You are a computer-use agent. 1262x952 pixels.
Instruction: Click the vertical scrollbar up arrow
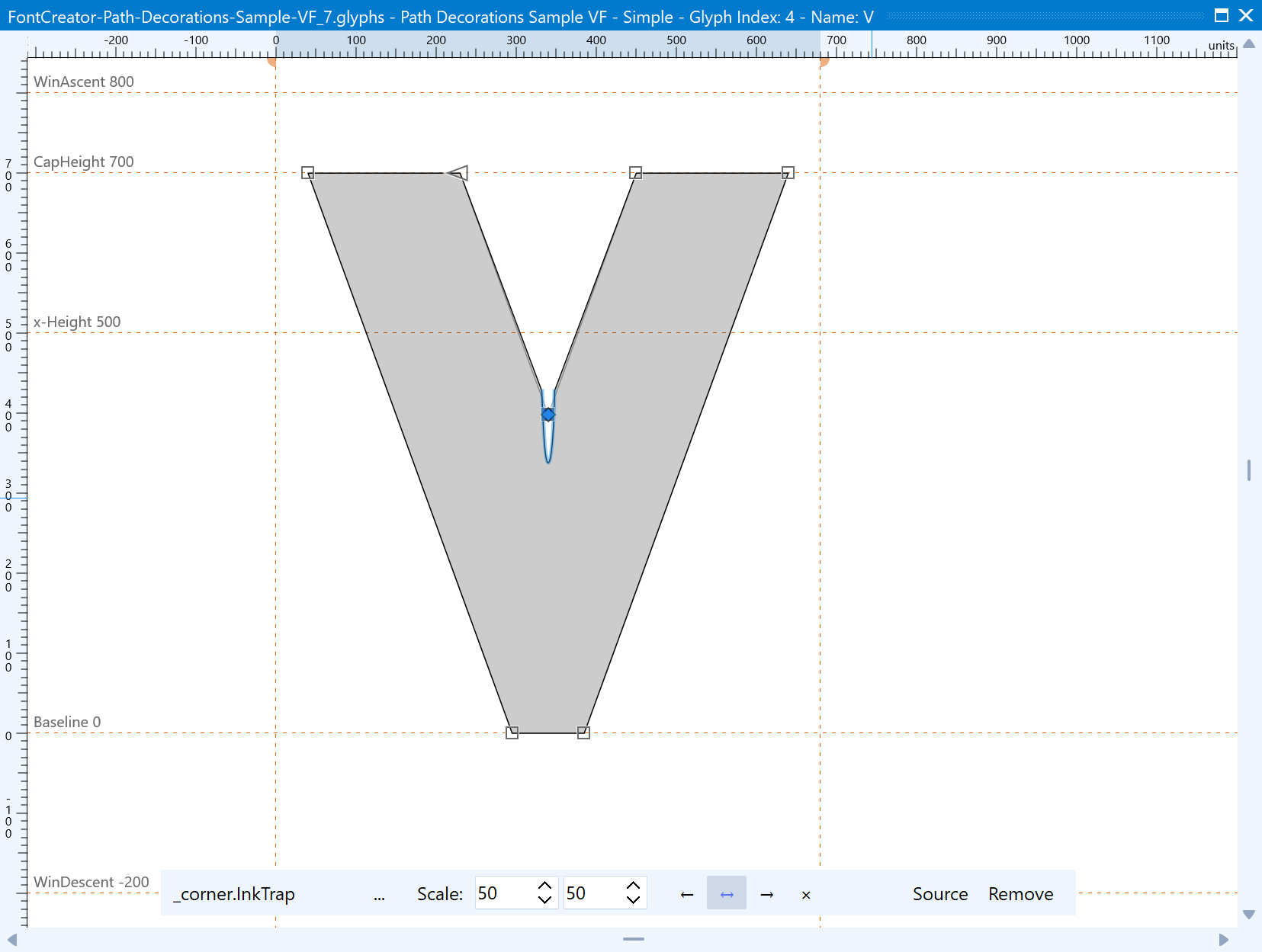(1249, 43)
